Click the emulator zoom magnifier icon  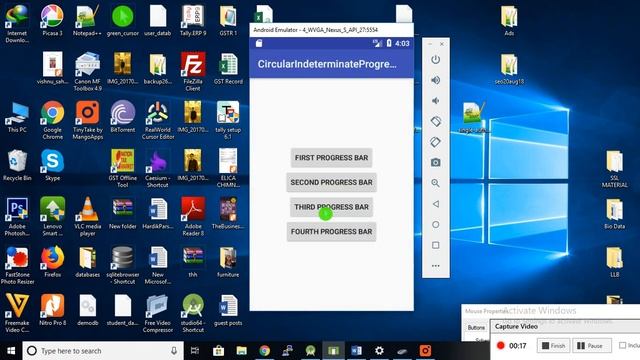click(436, 183)
